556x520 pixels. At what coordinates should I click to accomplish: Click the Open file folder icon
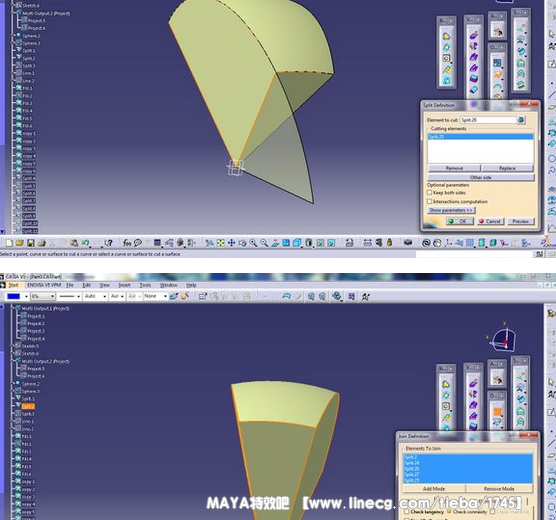20,243
